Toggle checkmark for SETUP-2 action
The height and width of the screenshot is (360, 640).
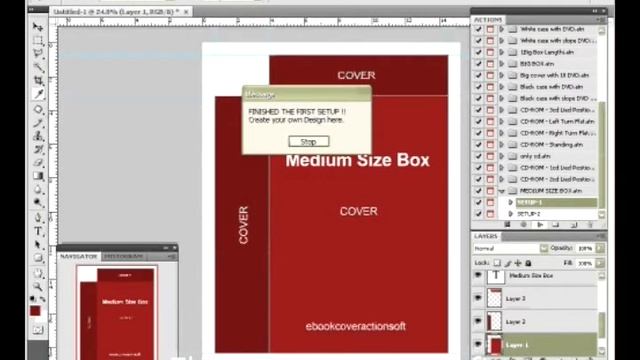(478, 214)
